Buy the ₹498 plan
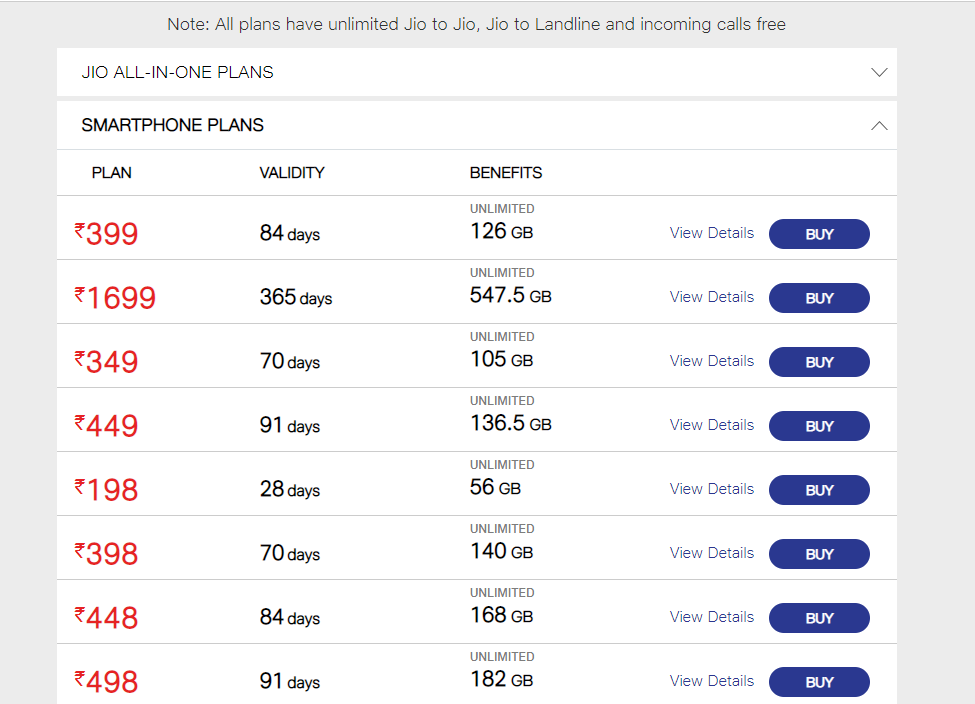 point(819,682)
